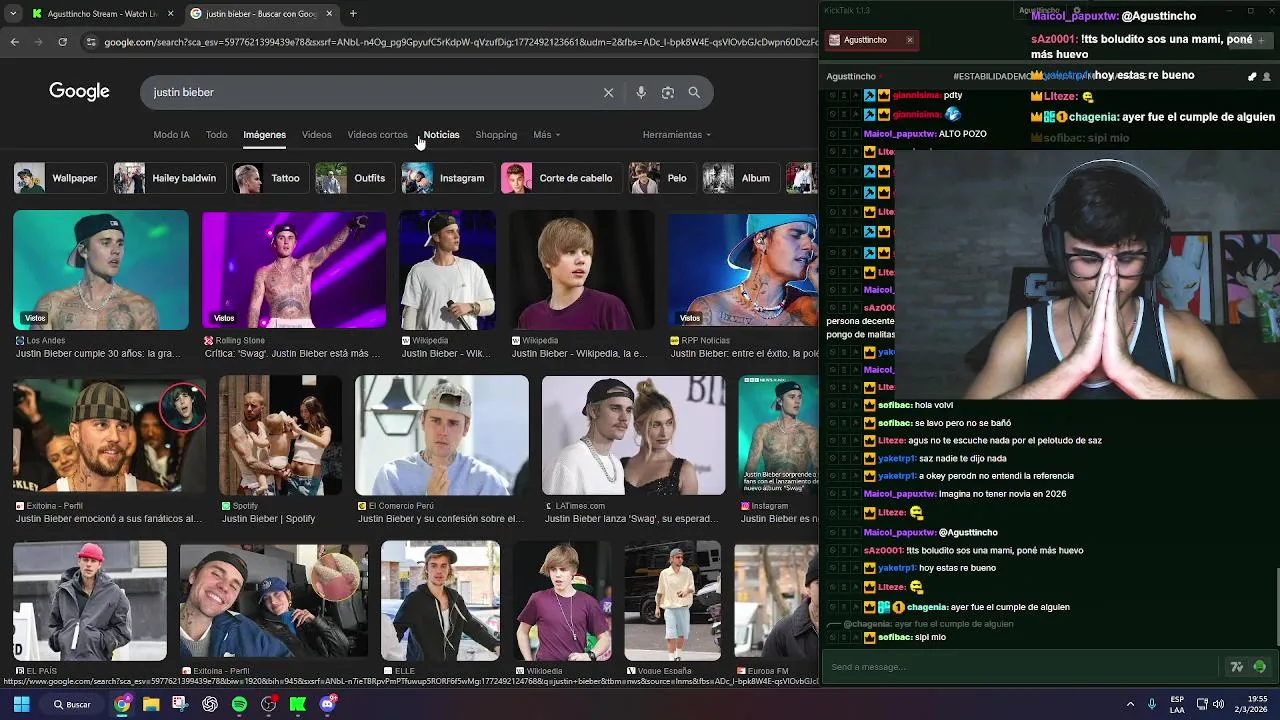
Task: Filter images by Hailey baldwin chip
Action: tap(168, 178)
